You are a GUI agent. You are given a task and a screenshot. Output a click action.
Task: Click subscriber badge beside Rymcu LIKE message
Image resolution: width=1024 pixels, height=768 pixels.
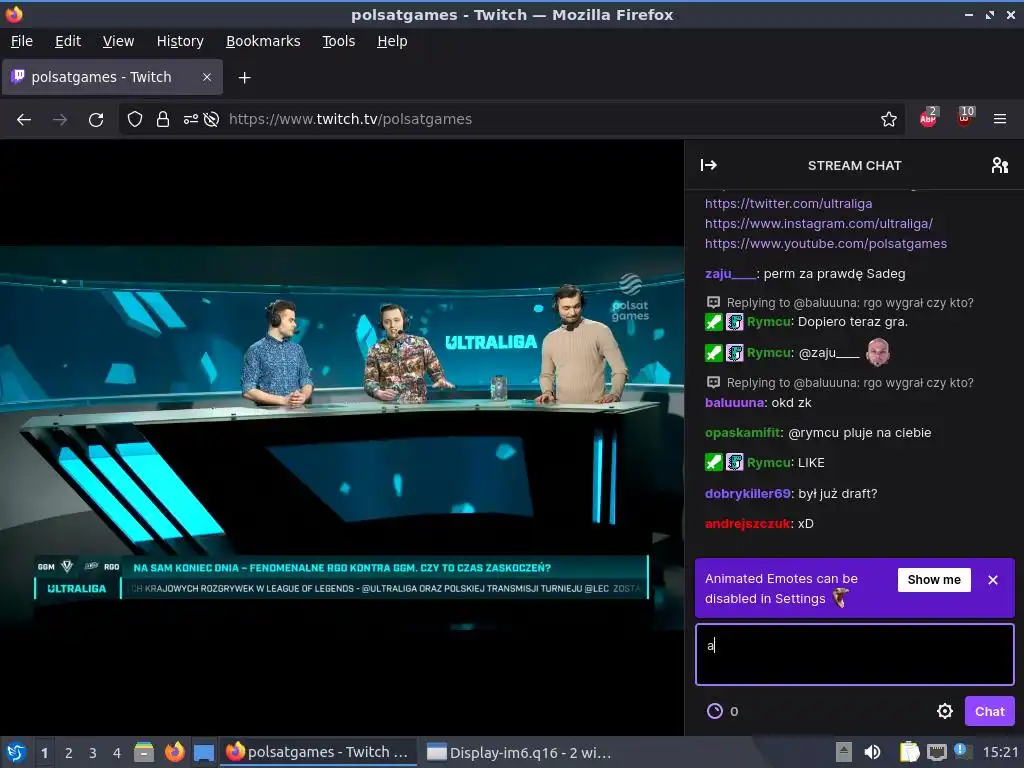click(735, 462)
